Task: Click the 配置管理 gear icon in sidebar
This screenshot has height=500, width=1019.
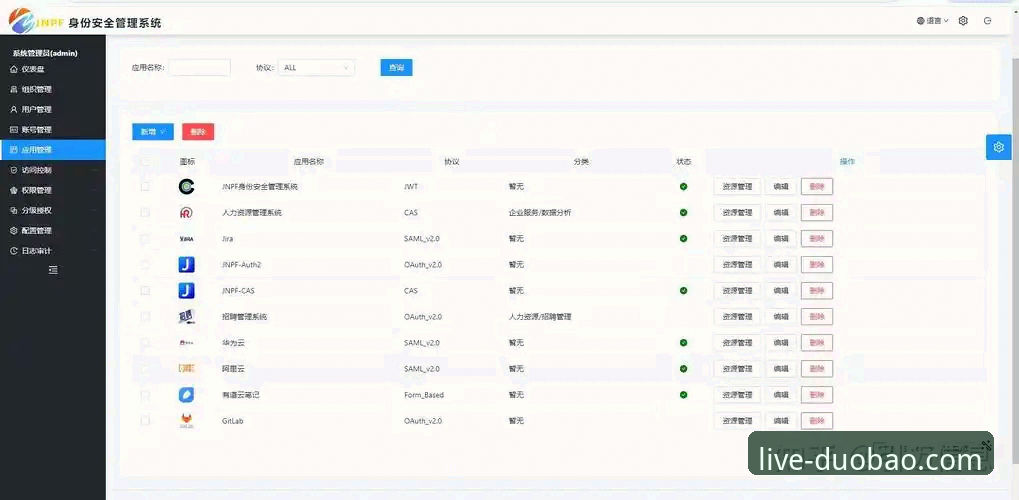Action: coord(14,230)
